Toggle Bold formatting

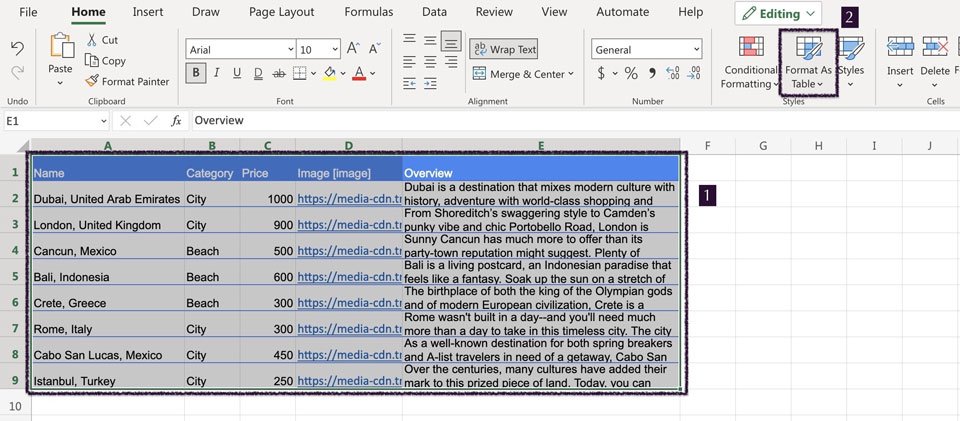(x=196, y=73)
